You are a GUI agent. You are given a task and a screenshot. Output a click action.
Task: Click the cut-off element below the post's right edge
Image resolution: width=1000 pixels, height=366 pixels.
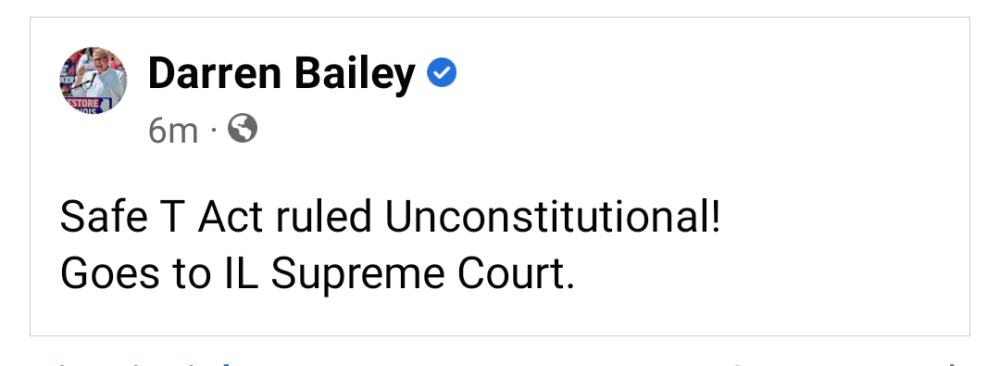click(x=952, y=363)
